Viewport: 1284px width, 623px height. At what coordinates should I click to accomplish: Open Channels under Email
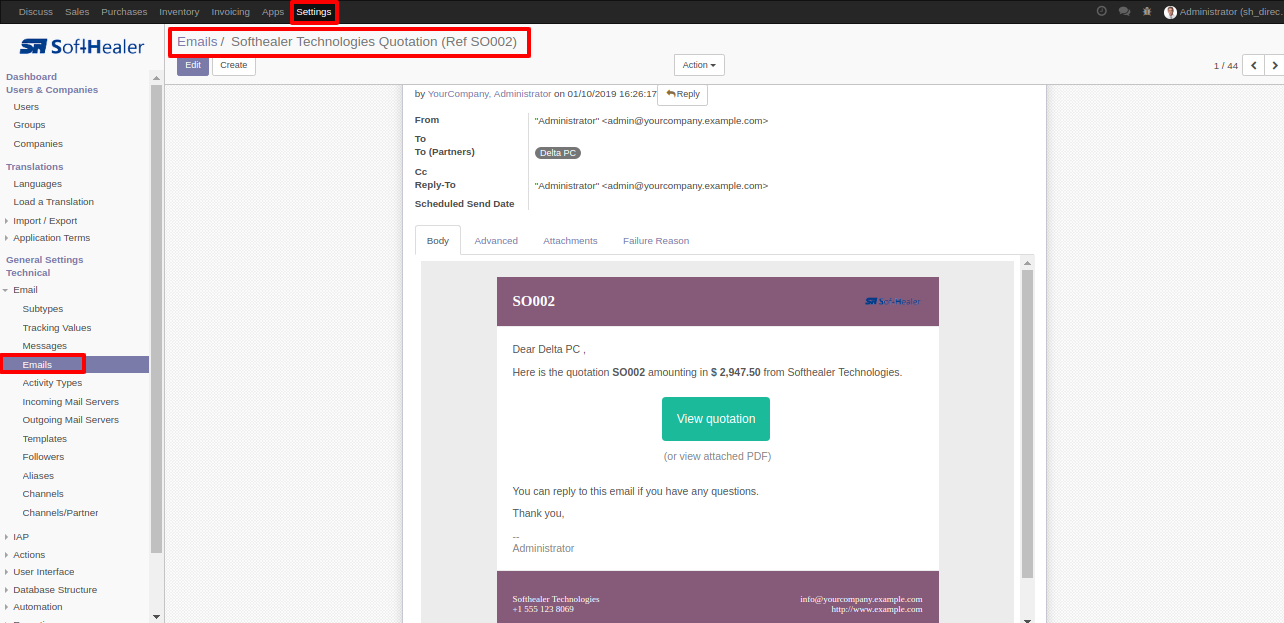(x=43, y=494)
